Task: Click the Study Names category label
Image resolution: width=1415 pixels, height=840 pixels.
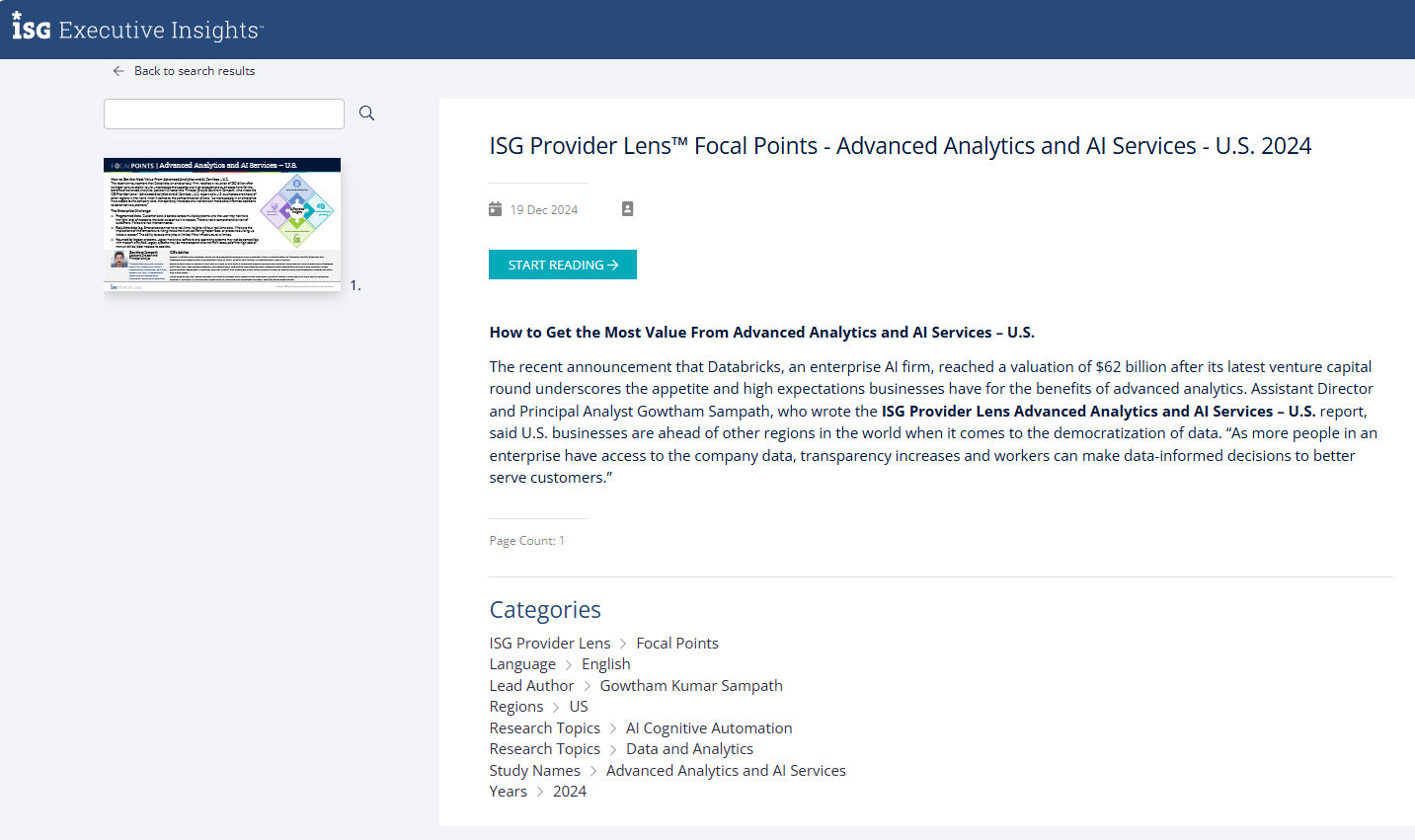Action: [535, 771]
